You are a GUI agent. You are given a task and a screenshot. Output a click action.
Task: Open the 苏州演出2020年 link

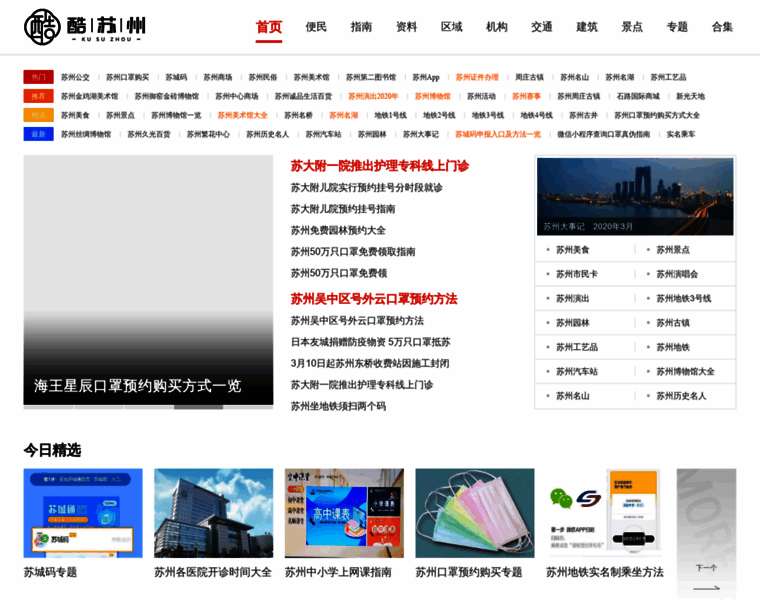(x=372, y=96)
